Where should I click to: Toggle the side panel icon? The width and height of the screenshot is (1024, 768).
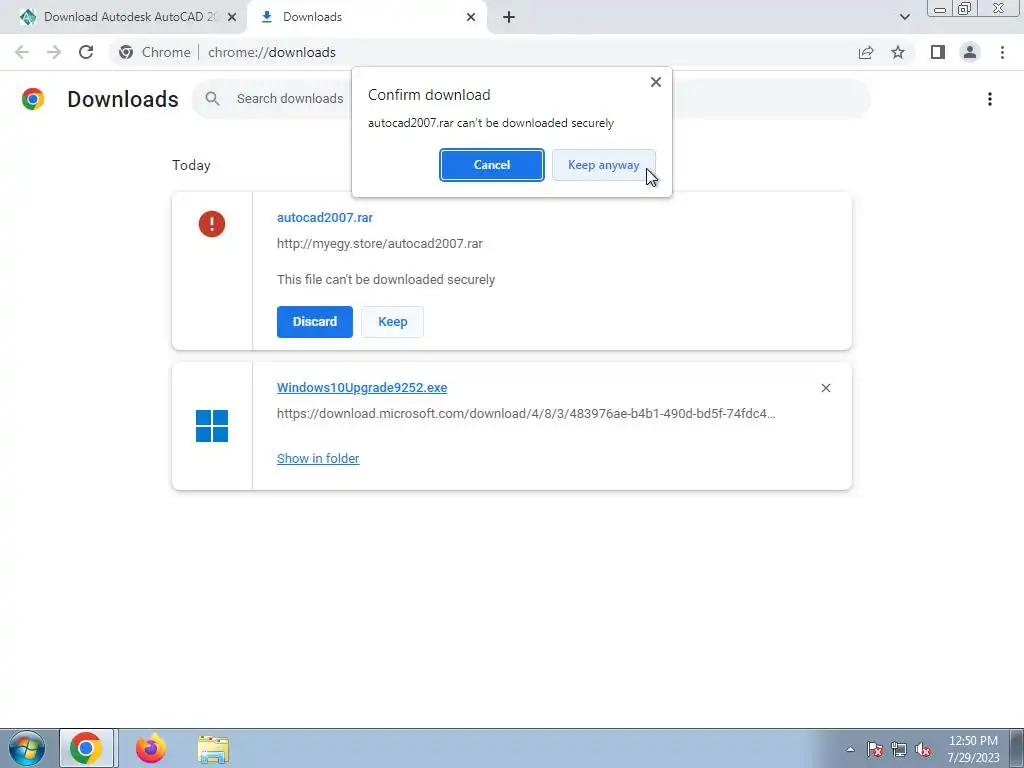(938, 52)
